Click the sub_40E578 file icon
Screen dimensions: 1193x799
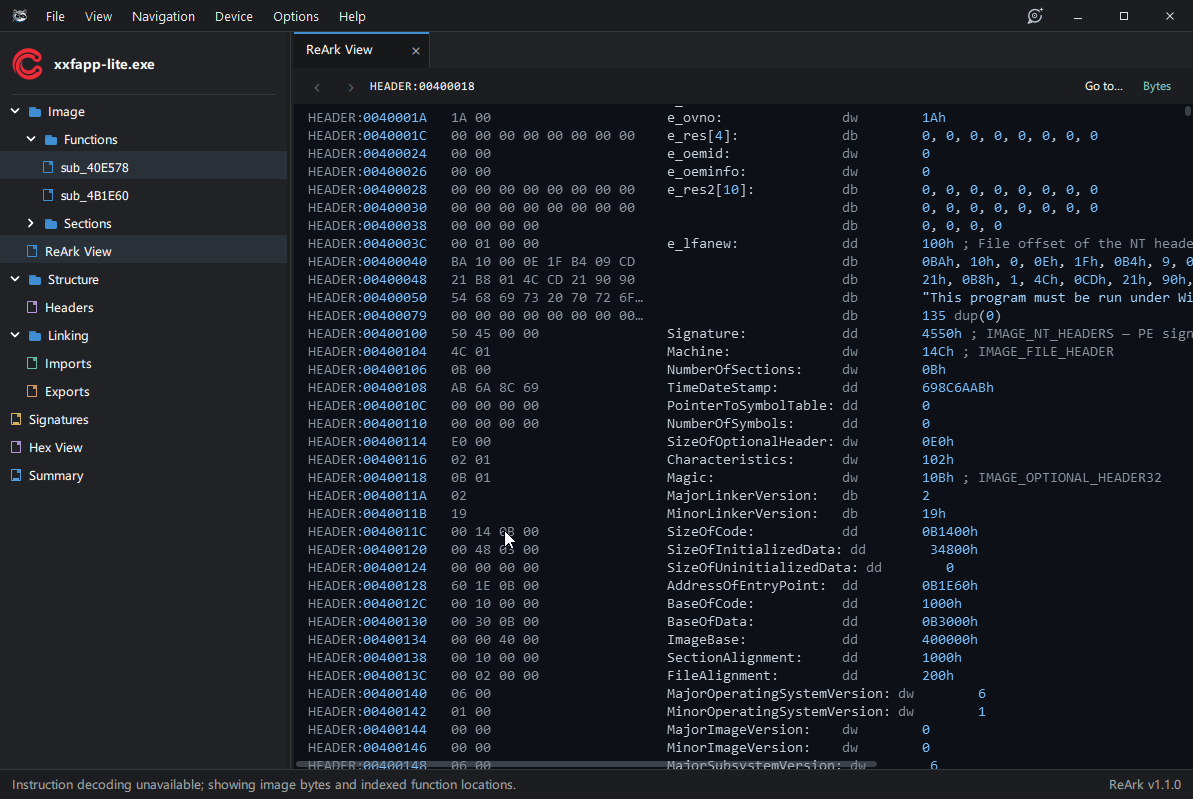[48, 167]
